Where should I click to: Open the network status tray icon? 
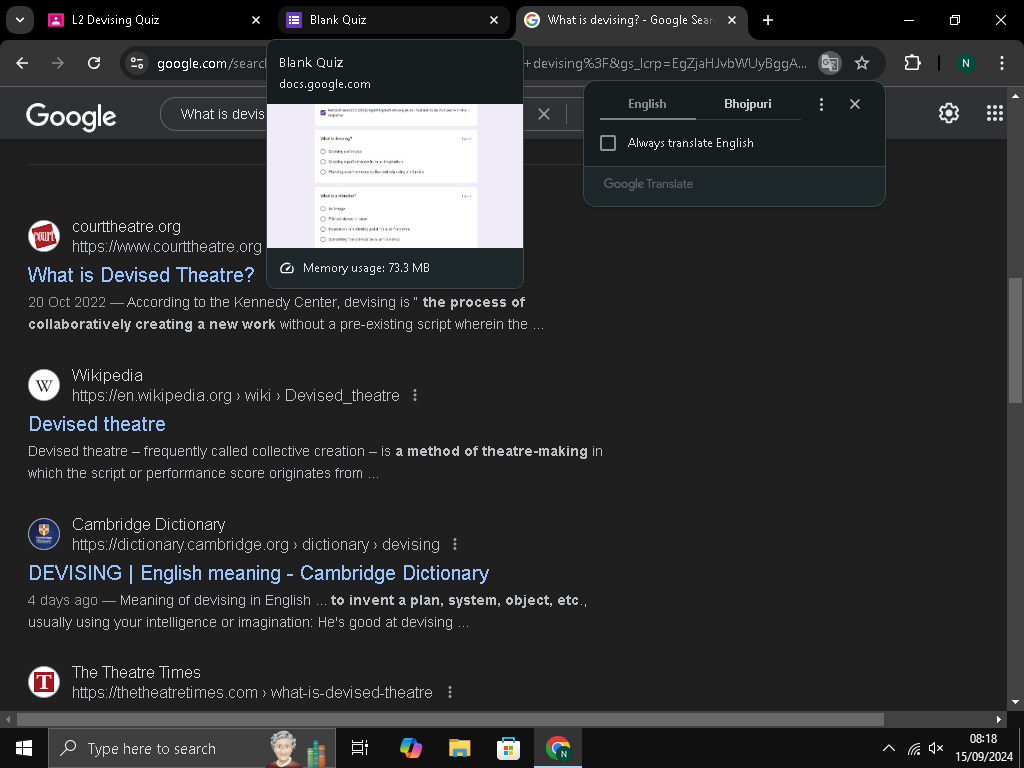[914, 748]
